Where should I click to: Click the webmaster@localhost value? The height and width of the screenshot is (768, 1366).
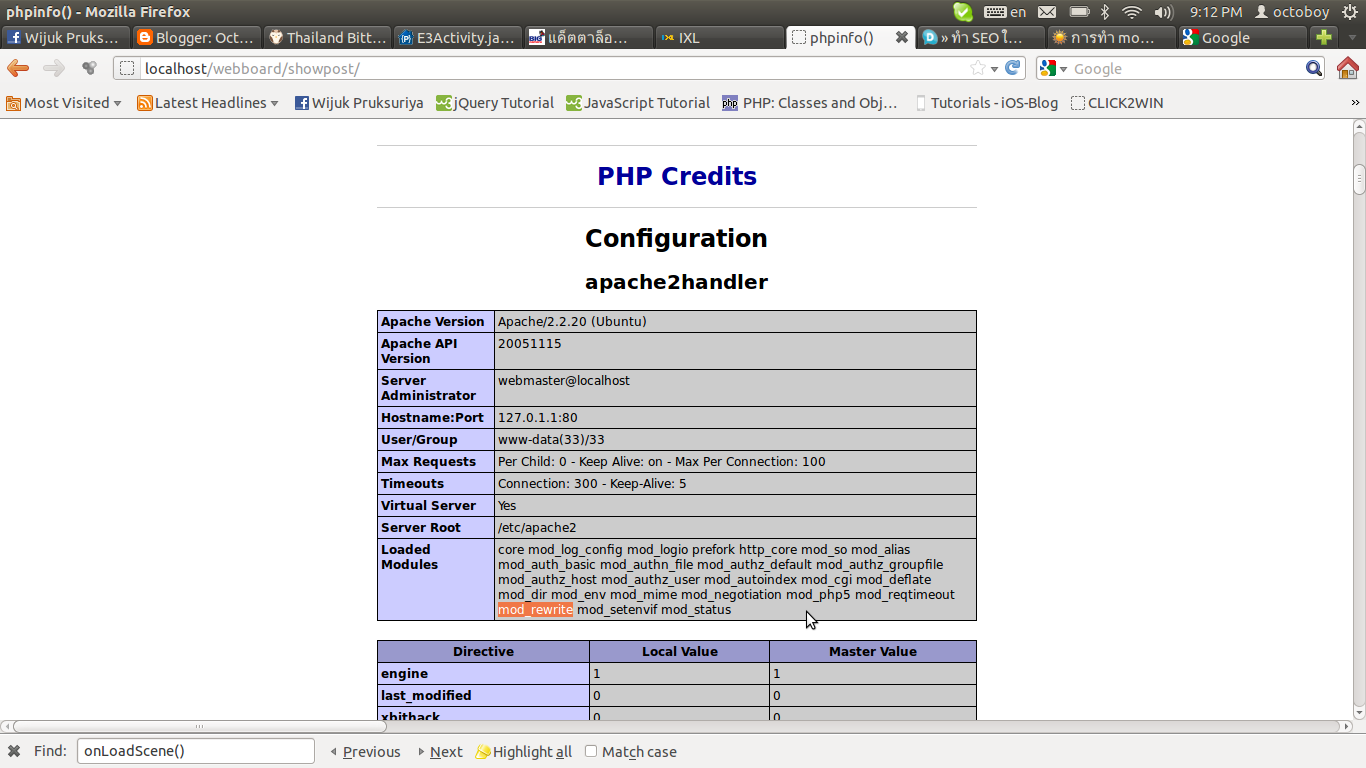(x=564, y=380)
